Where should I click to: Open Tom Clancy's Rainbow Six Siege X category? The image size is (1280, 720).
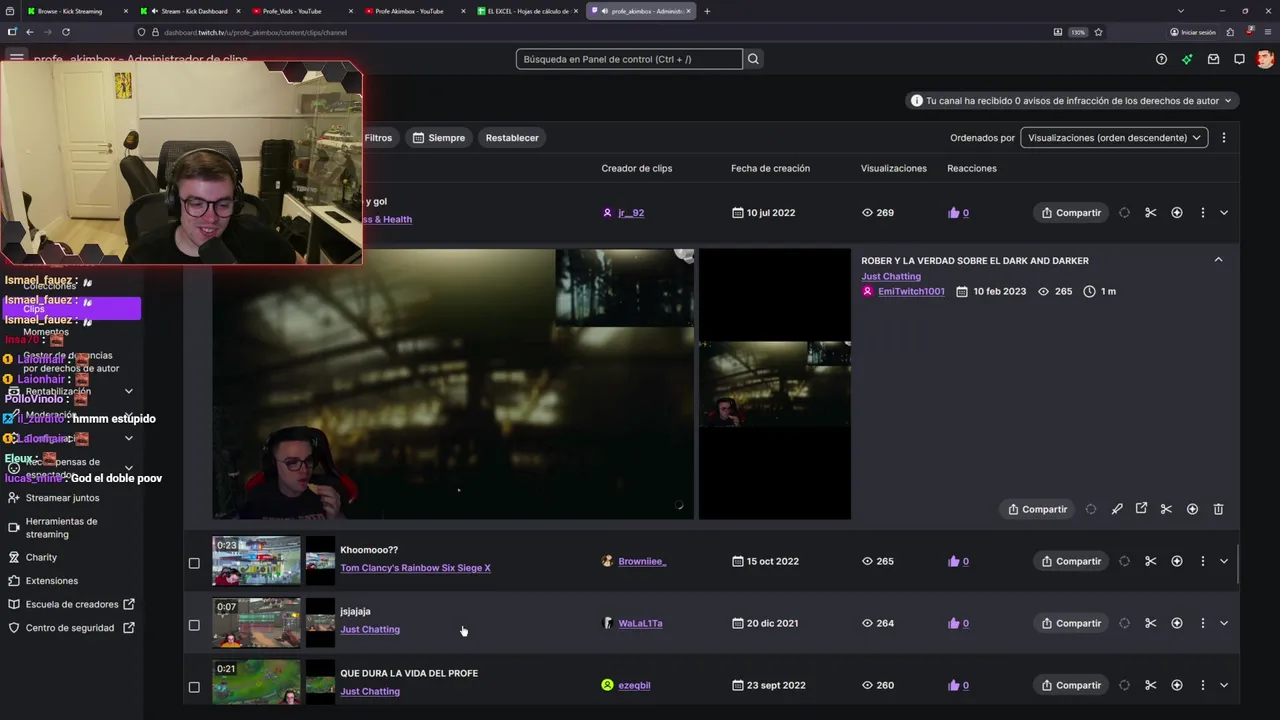[x=415, y=568]
